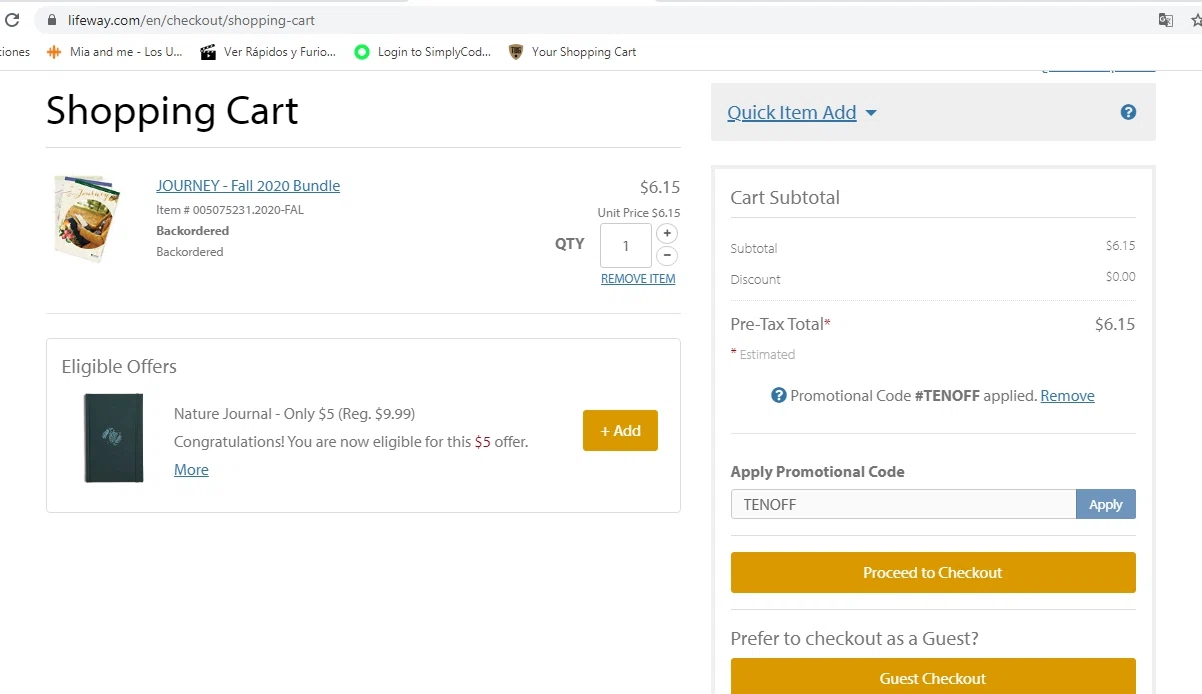
Task: Apply the promotional code
Action: pyautogui.click(x=1106, y=504)
